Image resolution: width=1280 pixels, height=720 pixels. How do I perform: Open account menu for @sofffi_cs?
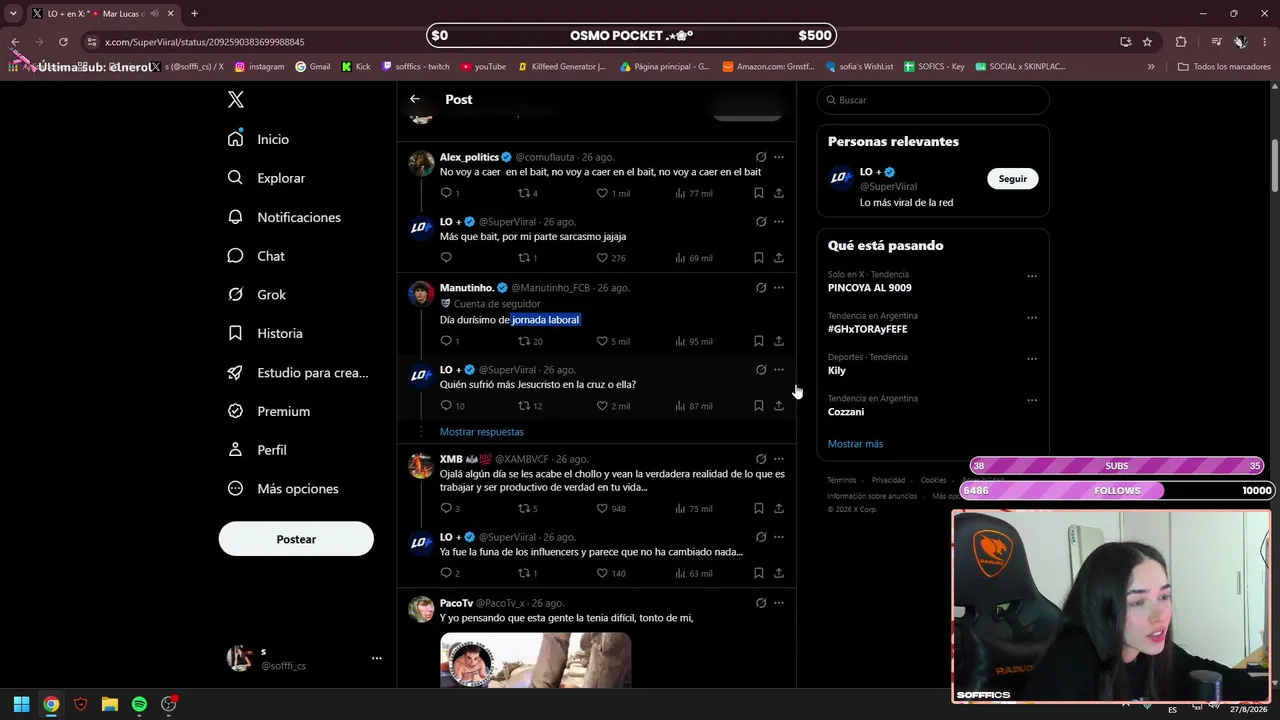(377, 658)
